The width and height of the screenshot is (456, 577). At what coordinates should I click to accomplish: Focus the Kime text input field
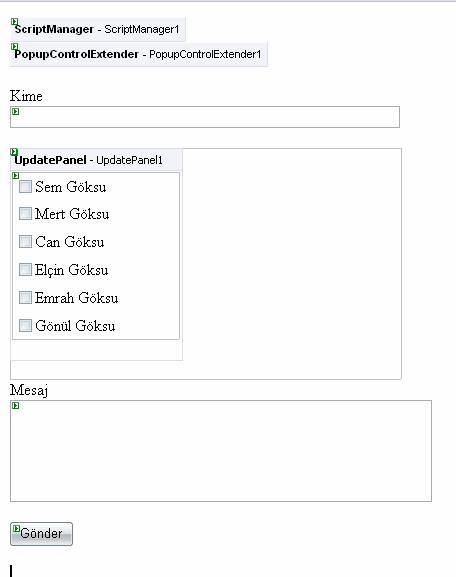[x=205, y=117]
